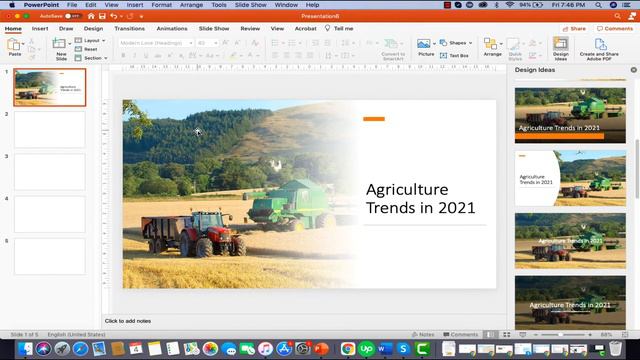
Task: Switch to the Insert tab
Action: coord(40,29)
